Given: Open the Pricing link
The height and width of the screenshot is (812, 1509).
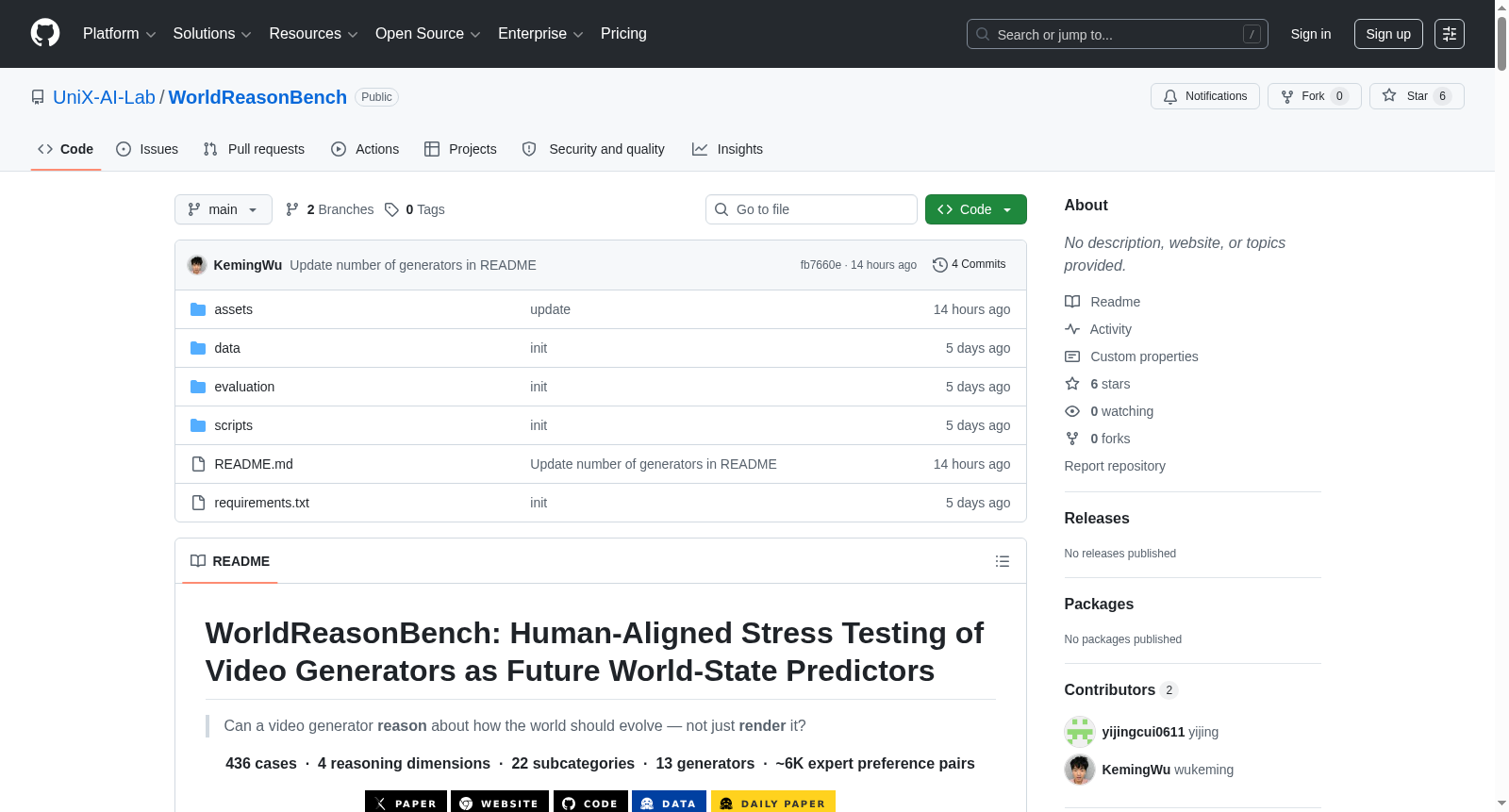Looking at the screenshot, I should click(623, 34).
